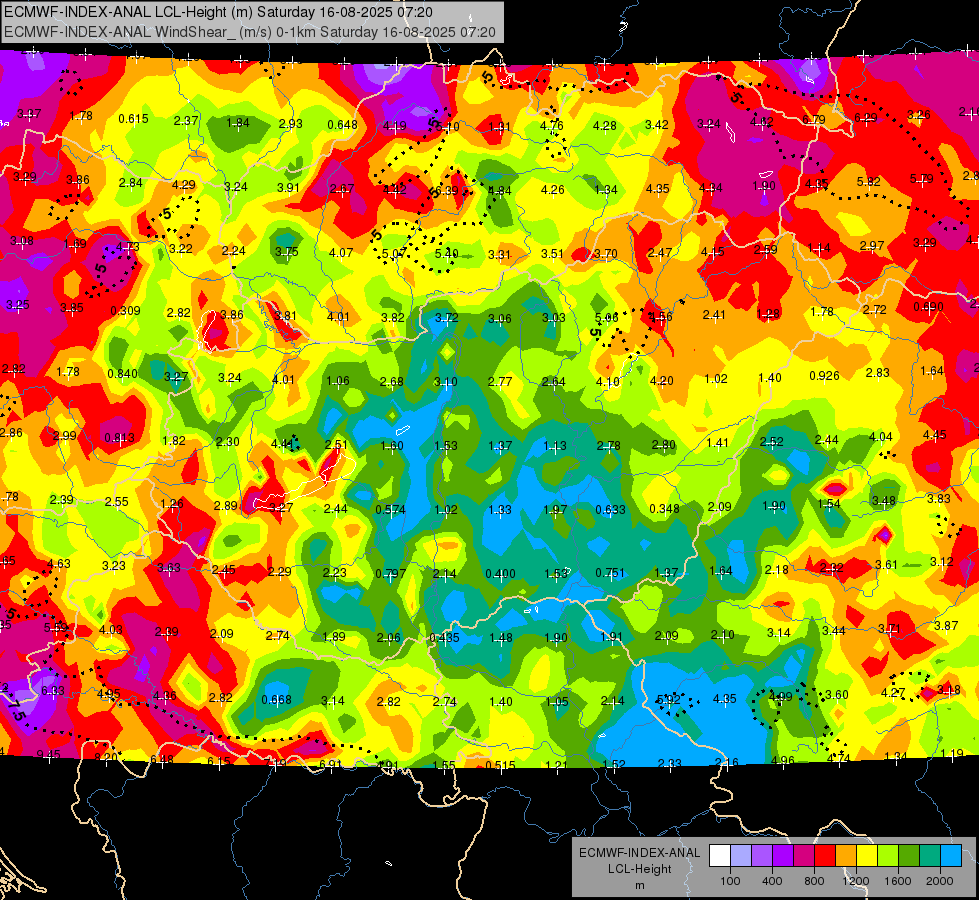This screenshot has height=900, width=979.
Task: Click the wind shear value '4.63'
Action: tap(59, 563)
